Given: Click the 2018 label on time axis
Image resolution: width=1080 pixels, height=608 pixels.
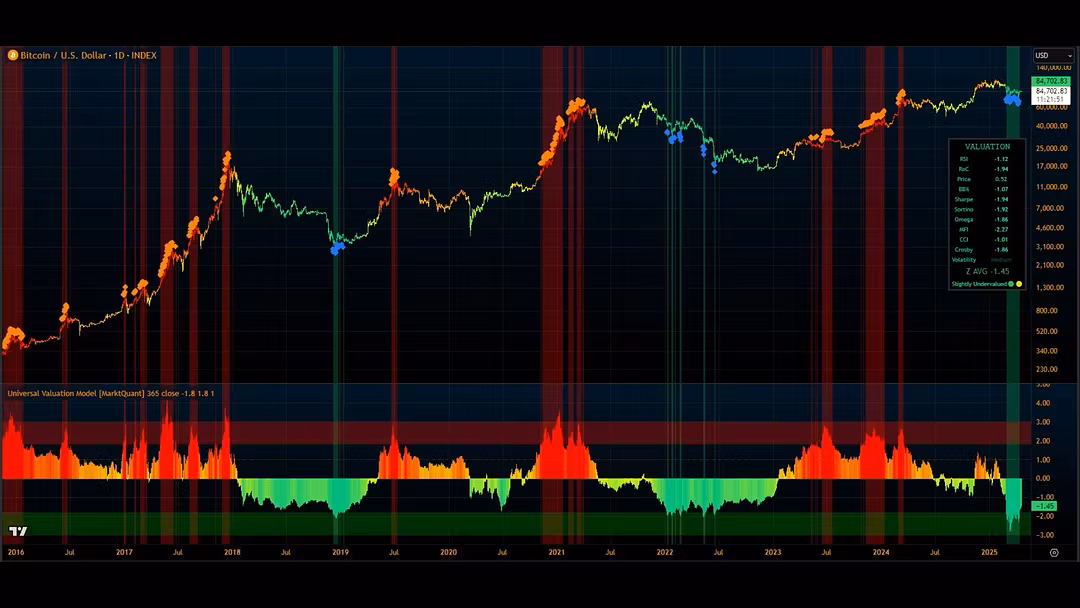Looking at the screenshot, I should (232, 552).
